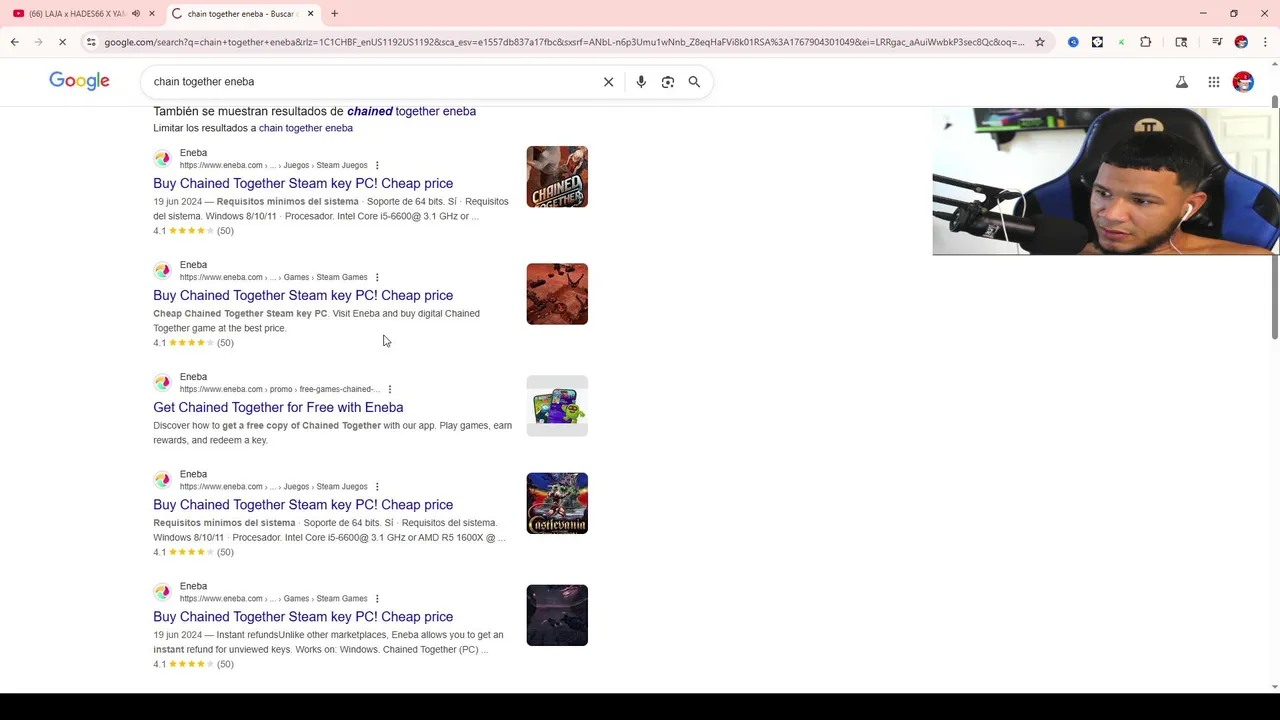Viewport: 1280px width, 720px height.
Task: Click URL breadcrumb of the Castlevania result
Action: (x=273, y=487)
